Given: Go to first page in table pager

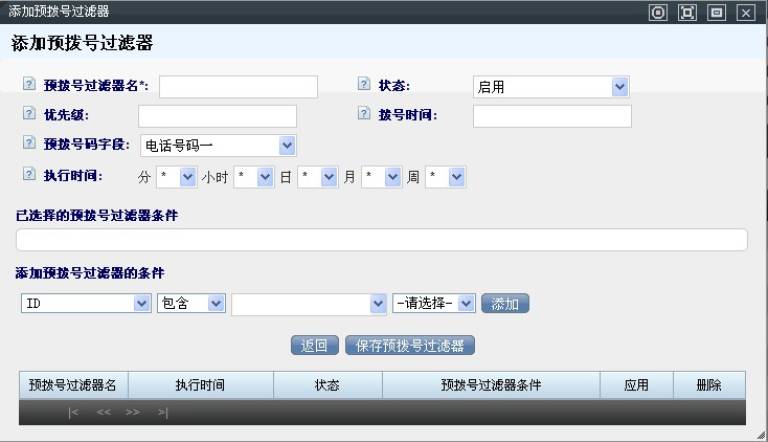Looking at the screenshot, I should pyautogui.click(x=73, y=412).
